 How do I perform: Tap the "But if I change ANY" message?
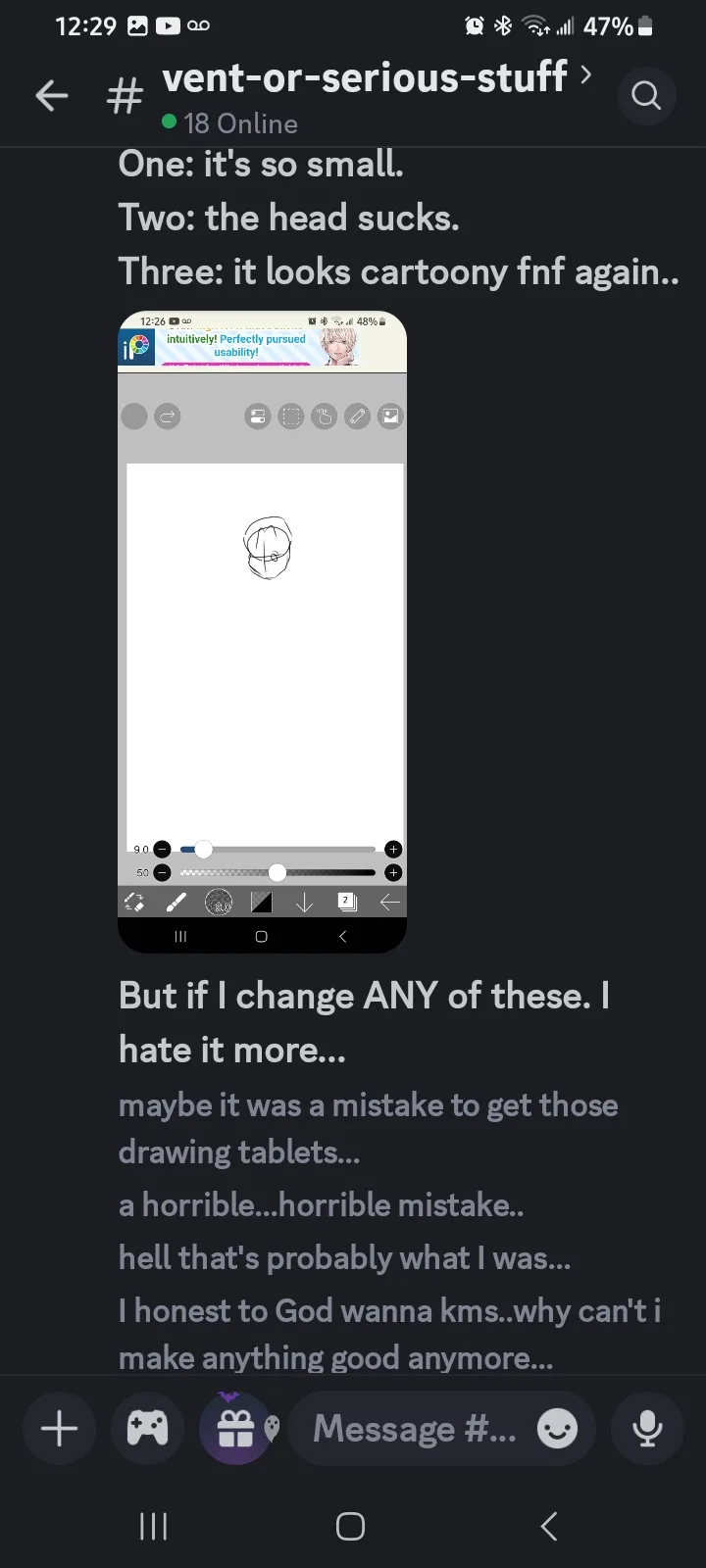point(364,1023)
